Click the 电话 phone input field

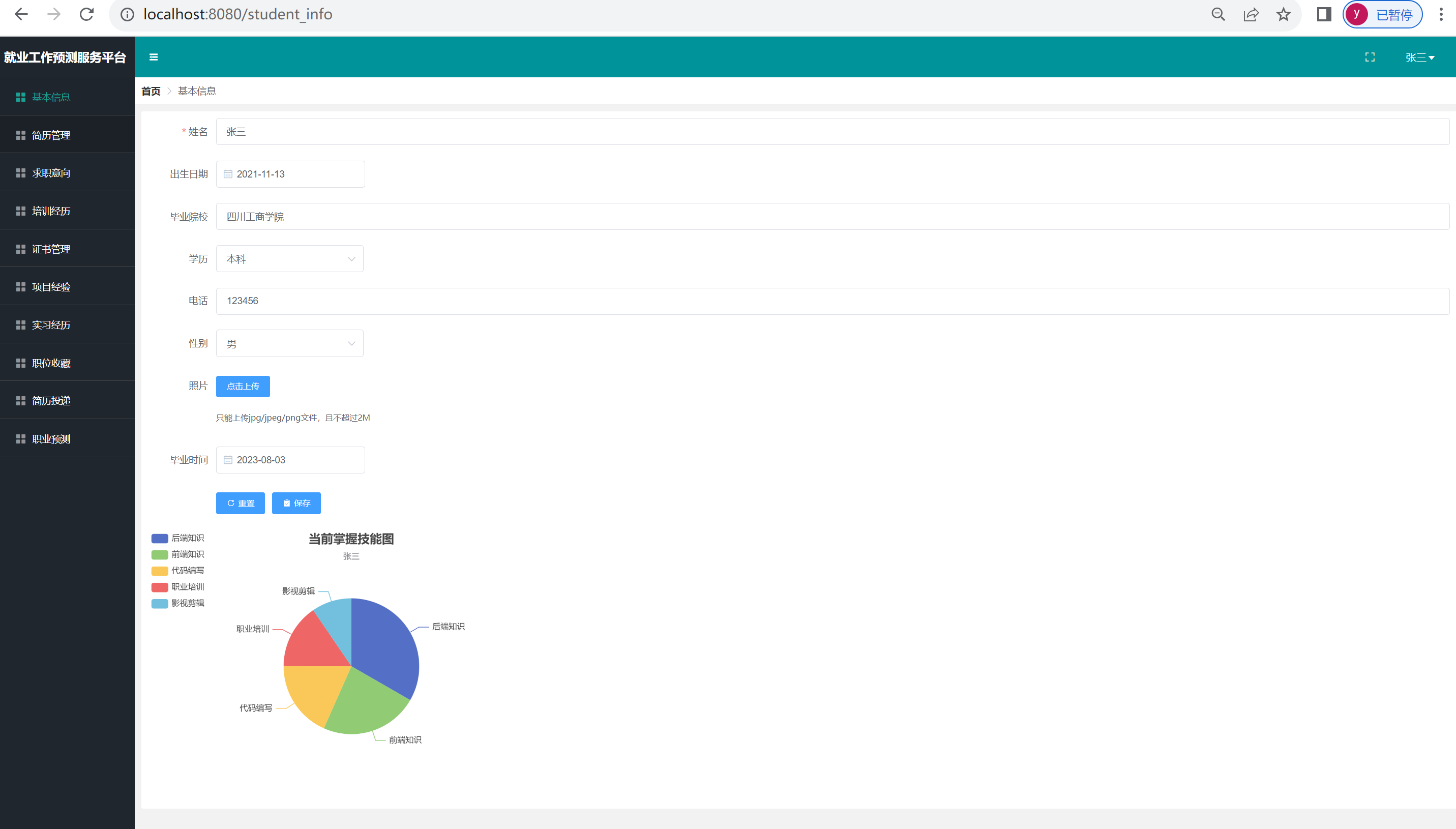[x=831, y=301]
